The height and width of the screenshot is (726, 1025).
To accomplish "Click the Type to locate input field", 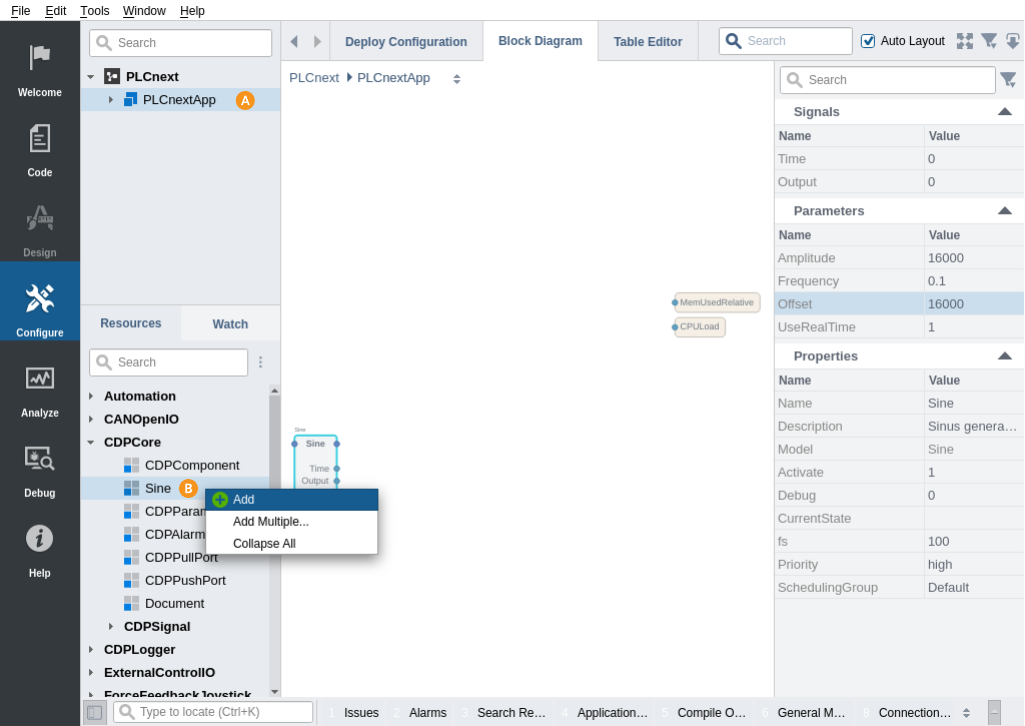I will [222, 712].
